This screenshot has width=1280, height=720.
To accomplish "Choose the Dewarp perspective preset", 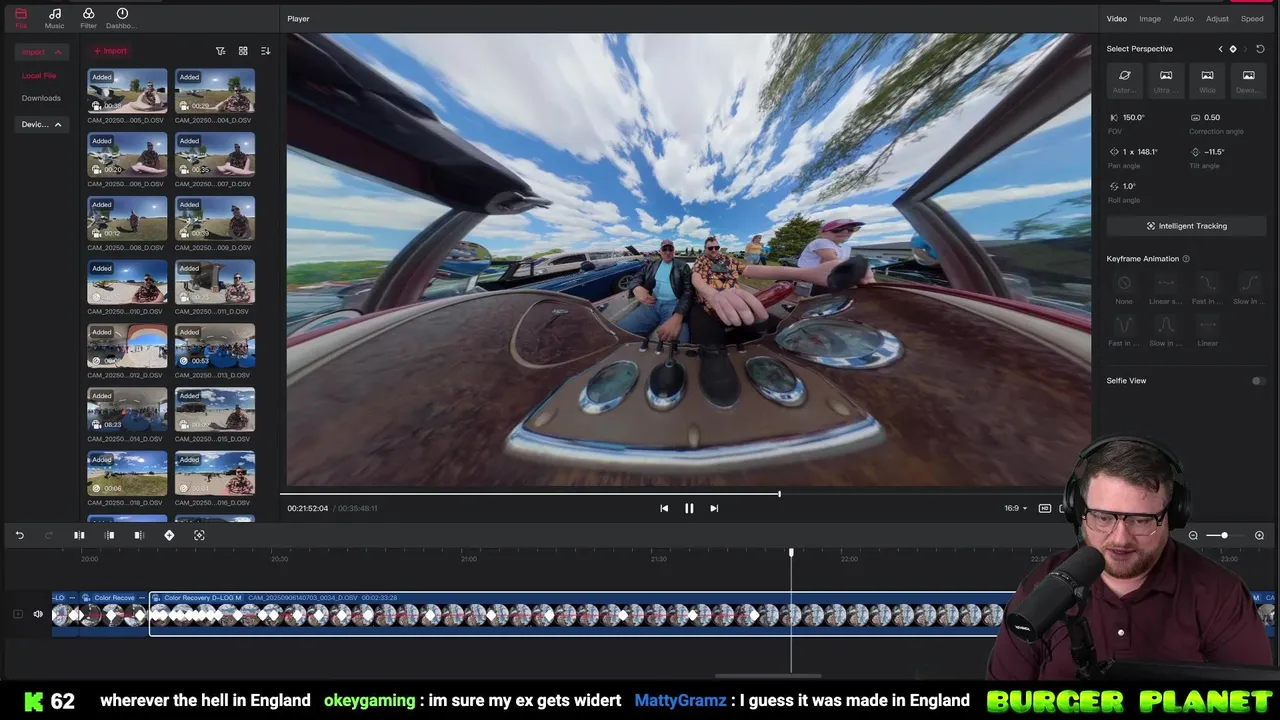I will pos(1248,80).
